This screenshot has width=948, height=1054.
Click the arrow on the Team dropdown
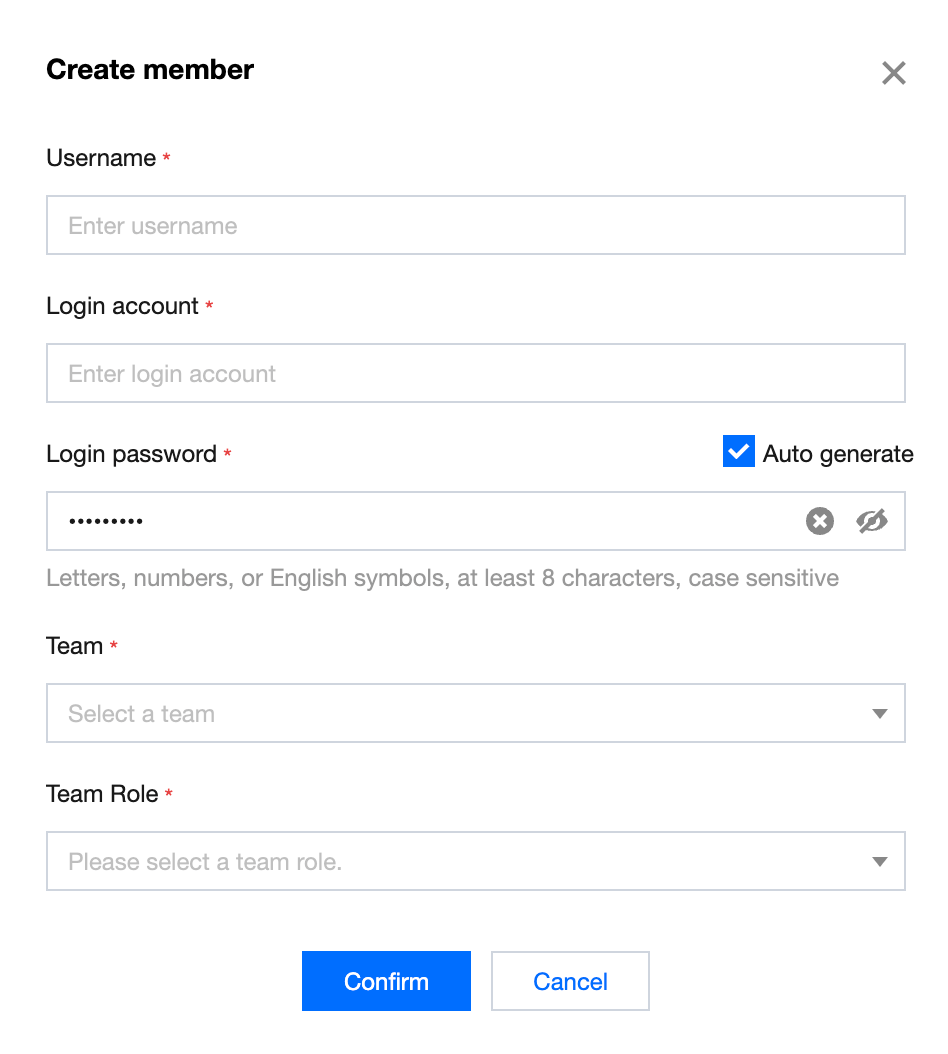click(880, 714)
